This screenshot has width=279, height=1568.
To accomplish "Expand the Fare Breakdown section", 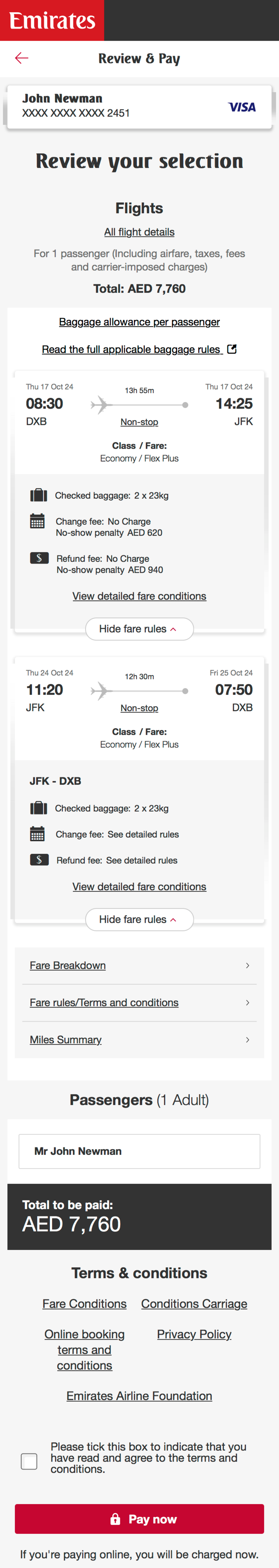I will coord(139,965).
